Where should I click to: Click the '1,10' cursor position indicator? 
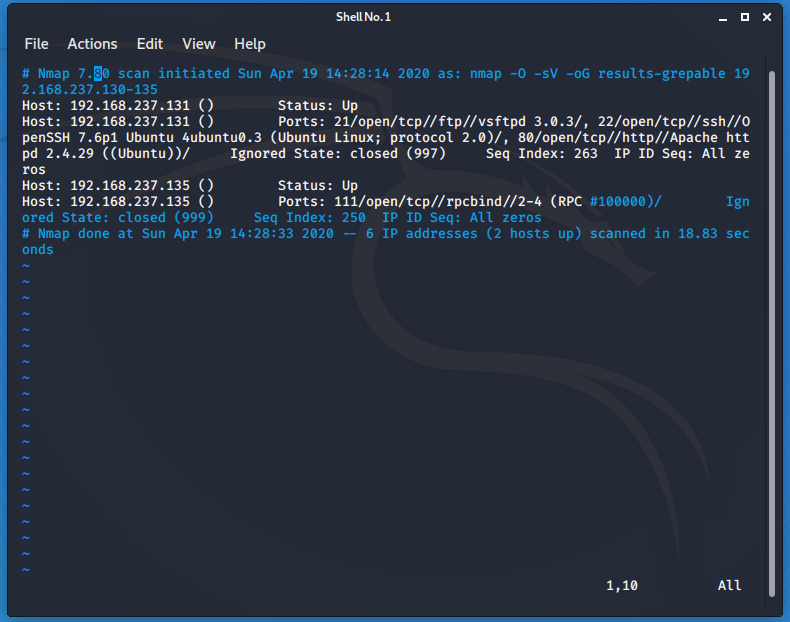pos(621,585)
